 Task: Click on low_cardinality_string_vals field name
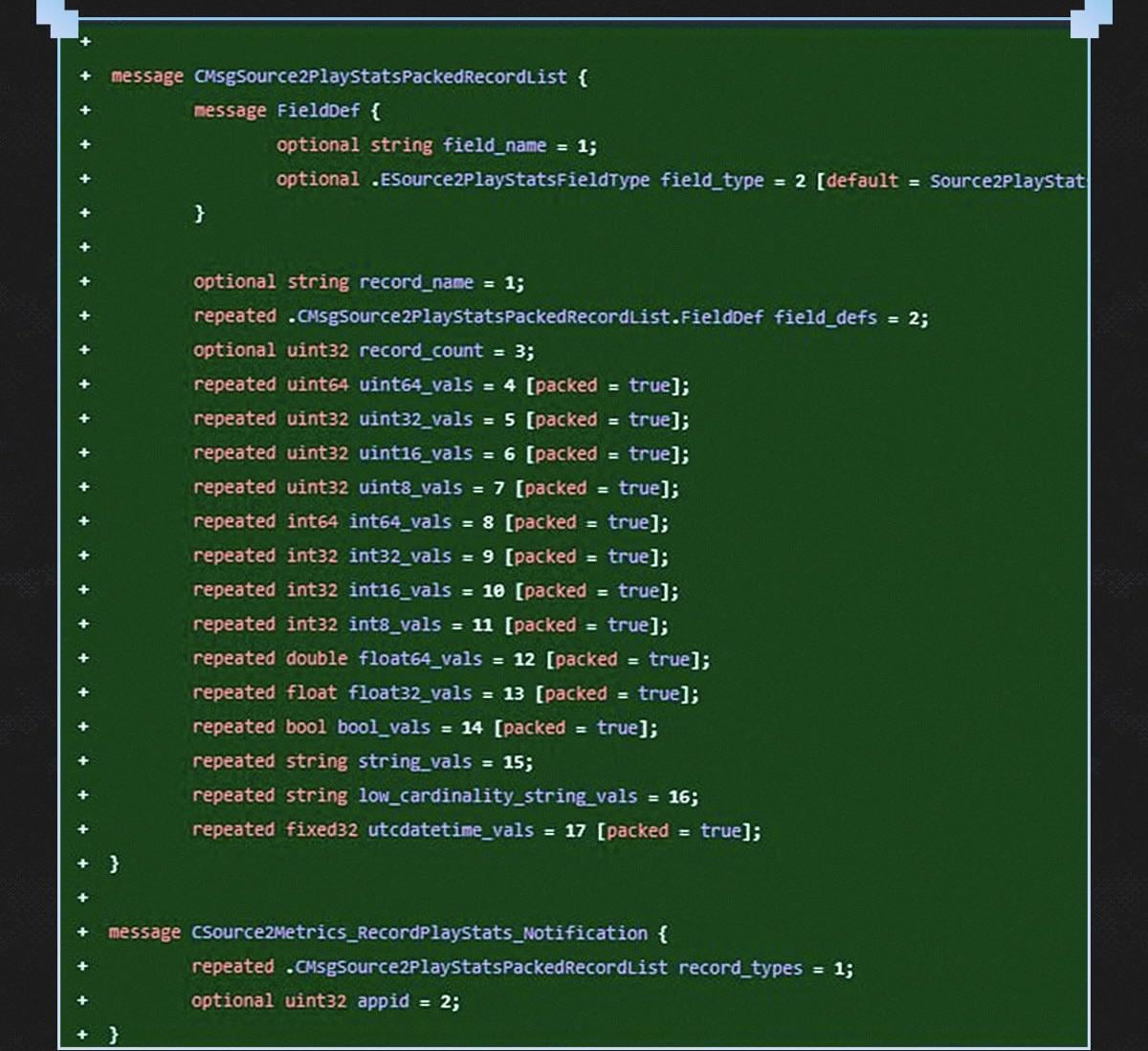coord(497,796)
